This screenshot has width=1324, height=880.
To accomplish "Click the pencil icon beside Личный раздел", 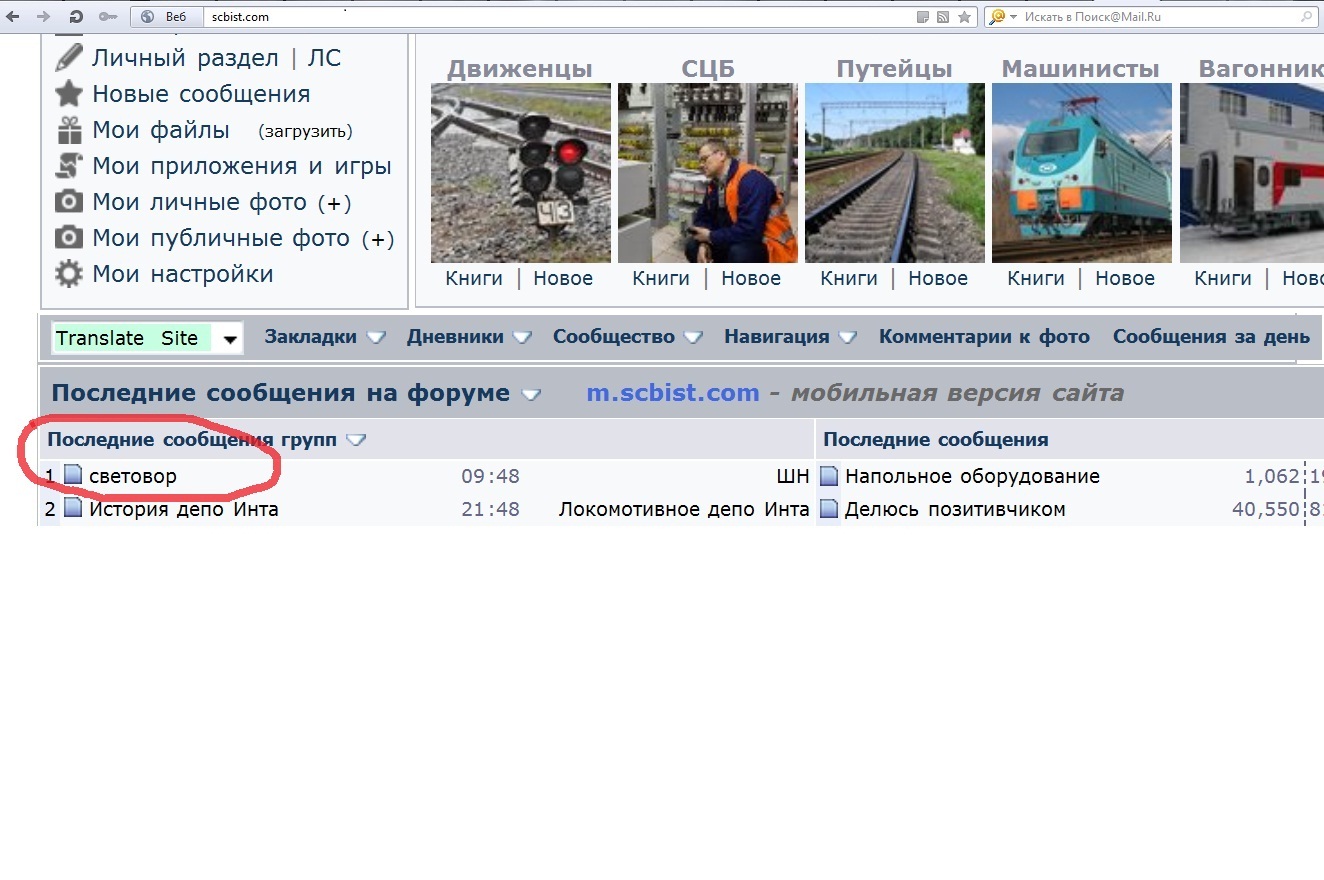I will [x=68, y=58].
